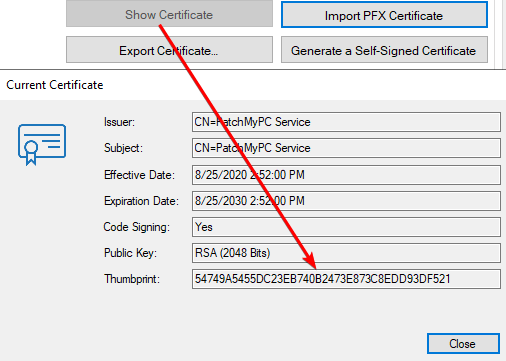506x361 pixels.
Task: Click the Show Certificate button
Action: 169,14
